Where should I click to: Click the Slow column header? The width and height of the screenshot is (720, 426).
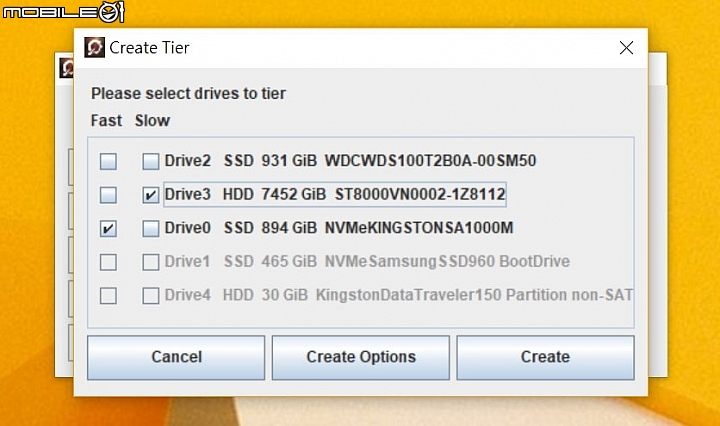152,121
